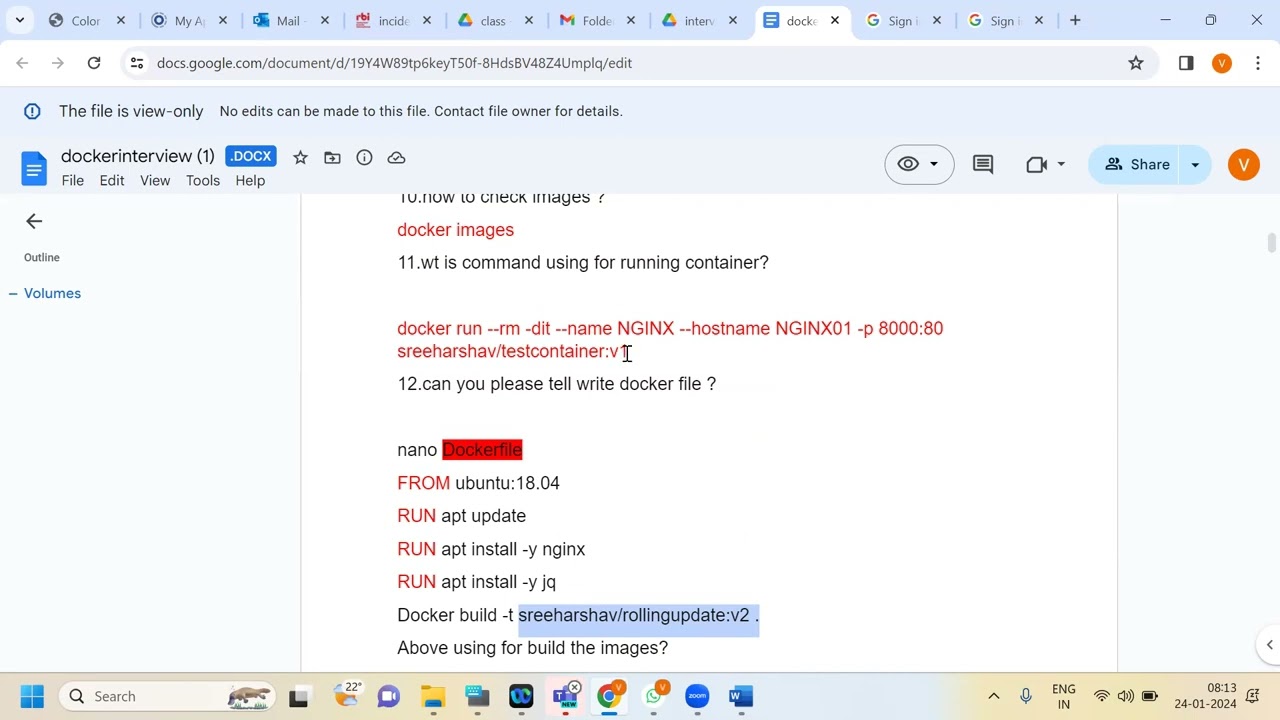The width and height of the screenshot is (1280, 720).
Task: Open WhatsApp from the taskbar
Action: coord(655,696)
